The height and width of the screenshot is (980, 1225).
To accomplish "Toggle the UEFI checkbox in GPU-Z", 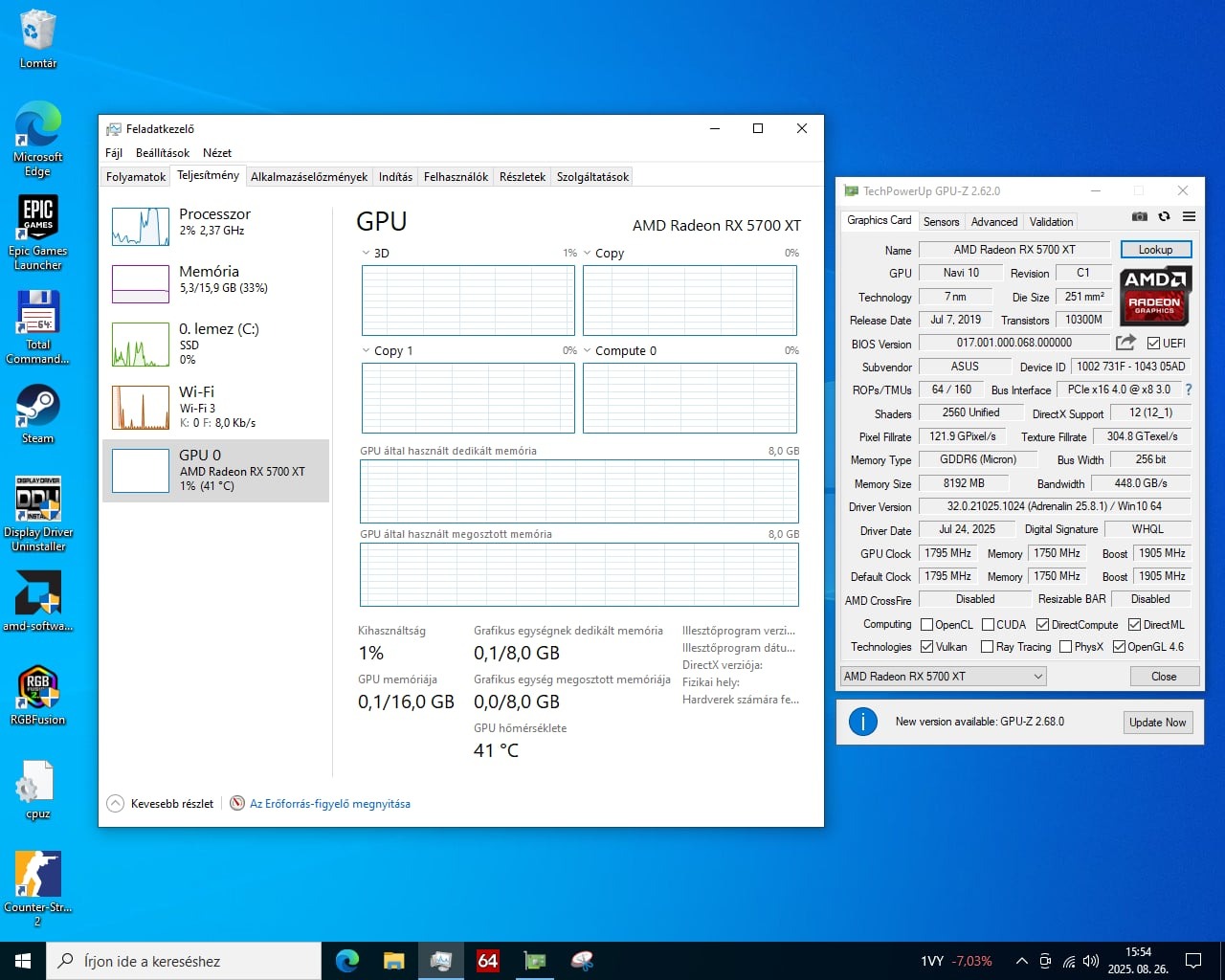I will (1153, 344).
